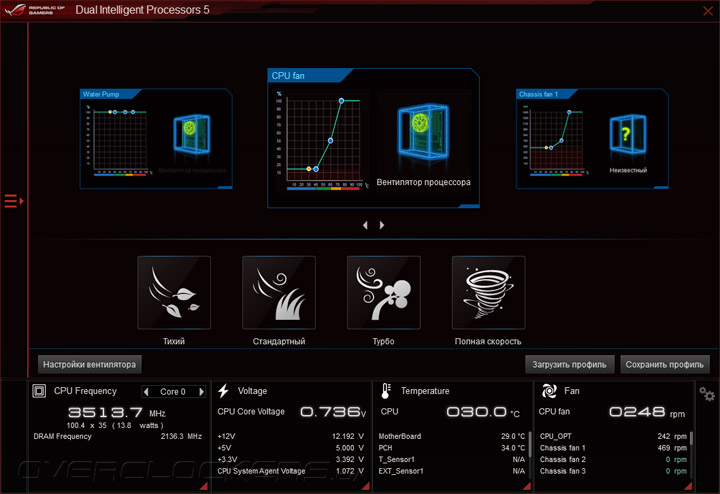720x494 pixels.
Task: Click the T_Sensor1 row
Action: coord(452,459)
